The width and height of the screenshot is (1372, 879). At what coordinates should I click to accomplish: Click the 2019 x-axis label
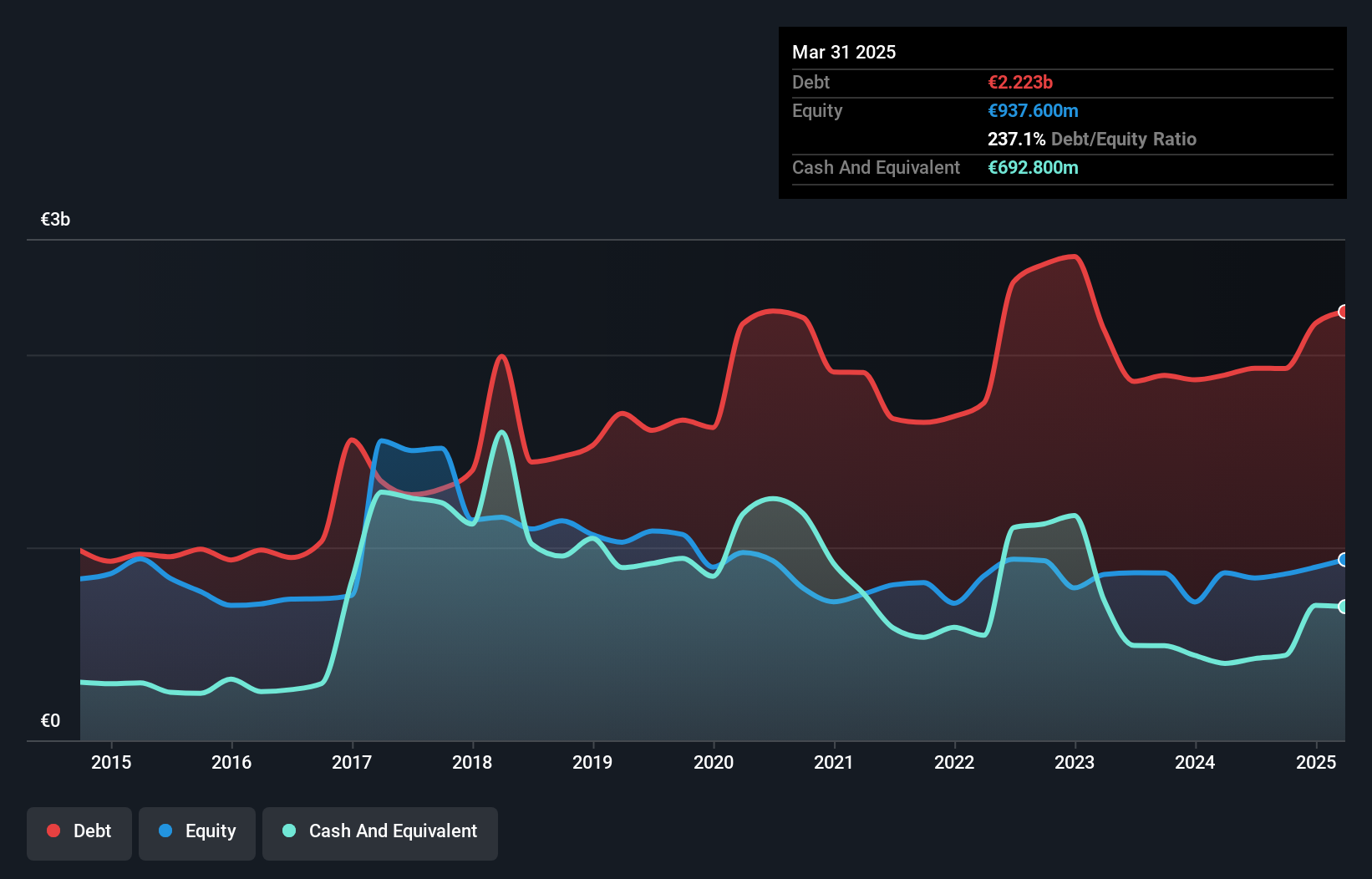point(592,762)
